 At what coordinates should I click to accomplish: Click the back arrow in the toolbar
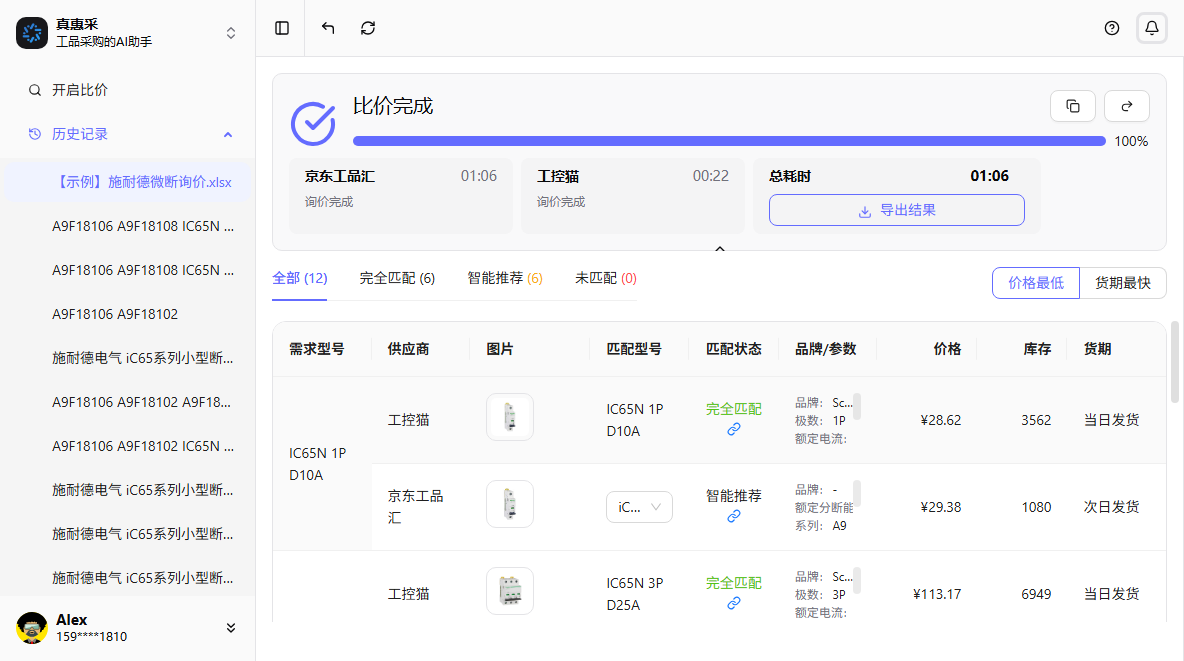click(327, 28)
